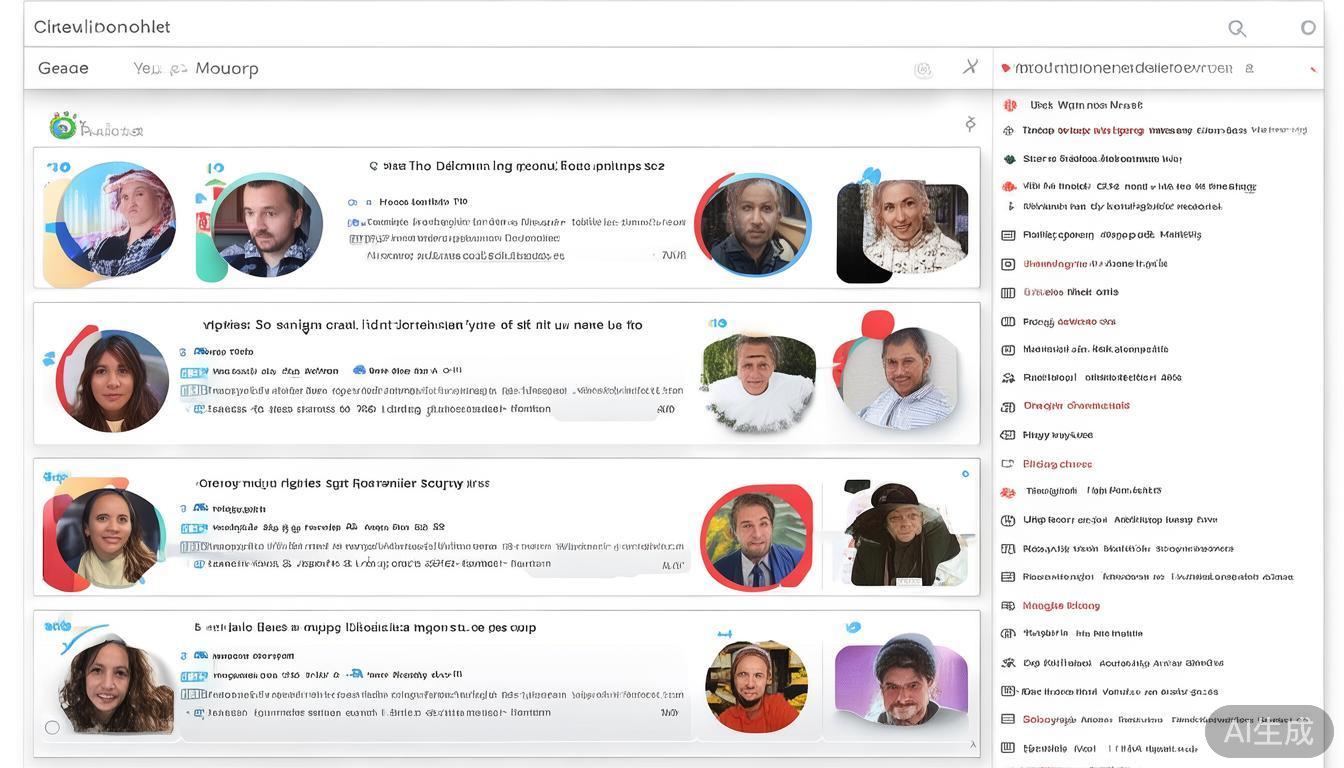Switch to the "Mouorp" tab
Screen dimensions: 1344x768
point(226,68)
